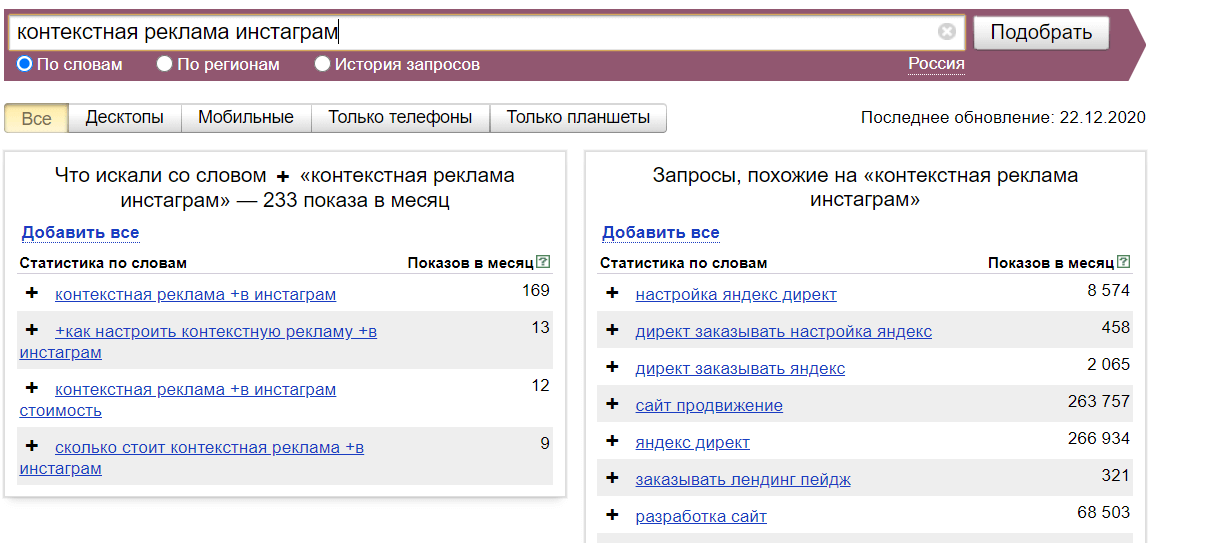The height and width of the screenshot is (543, 1216).
Task: Switch to the 'Все' devices tab
Action: coord(36,118)
